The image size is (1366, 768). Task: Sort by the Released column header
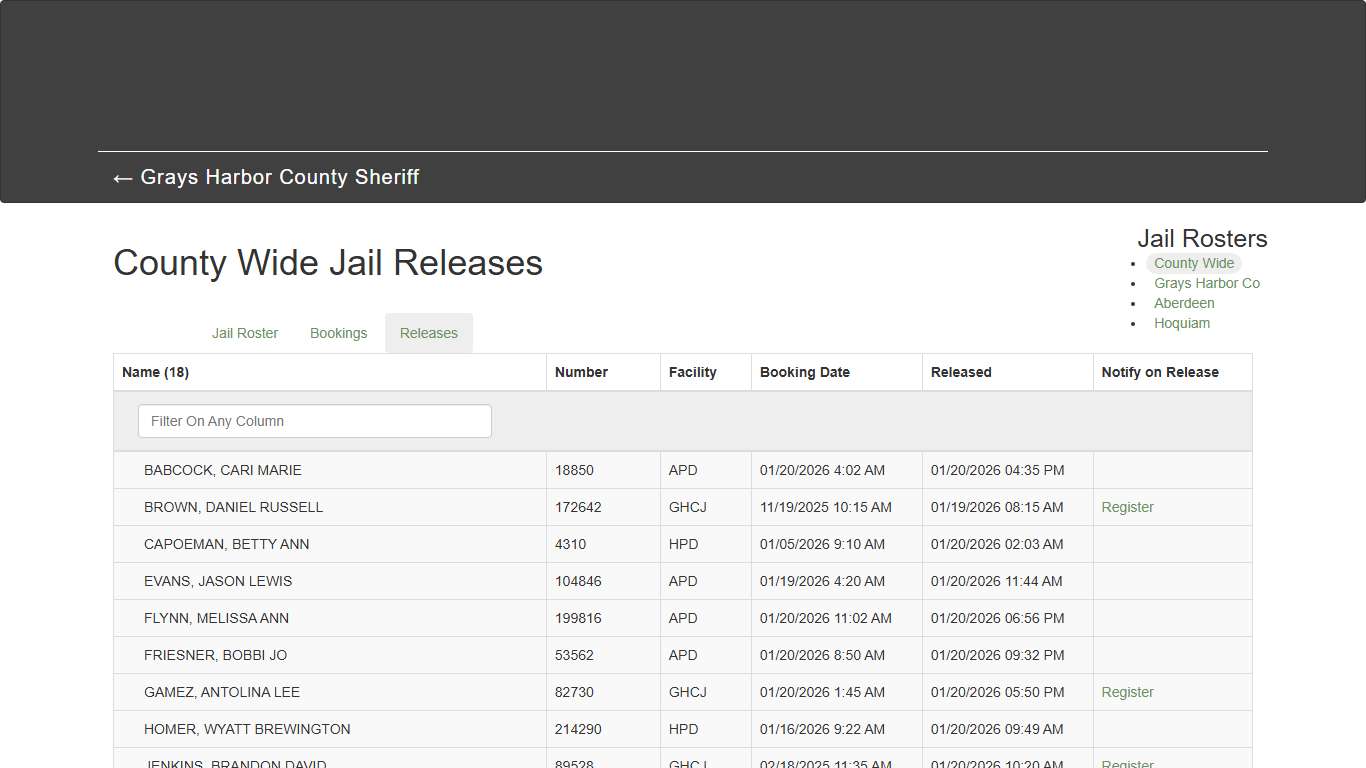[x=960, y=371]
